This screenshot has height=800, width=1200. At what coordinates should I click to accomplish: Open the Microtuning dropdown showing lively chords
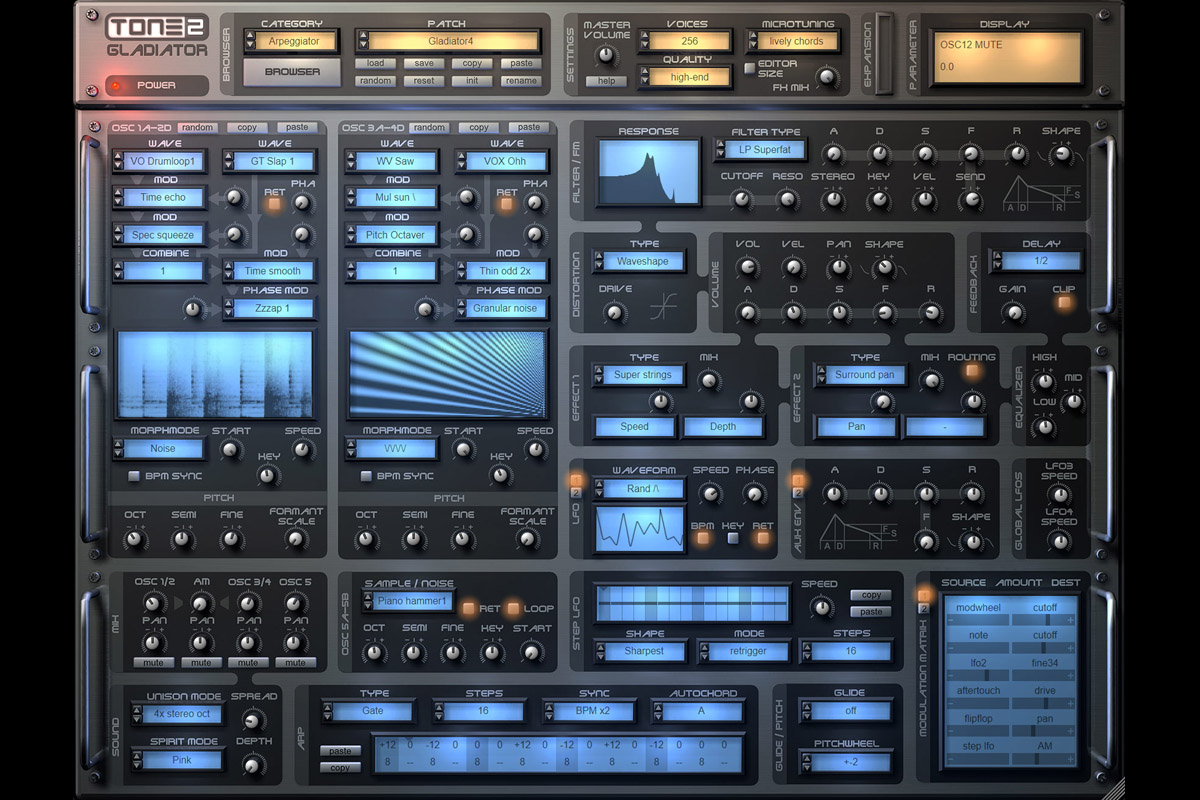[797, 41]
